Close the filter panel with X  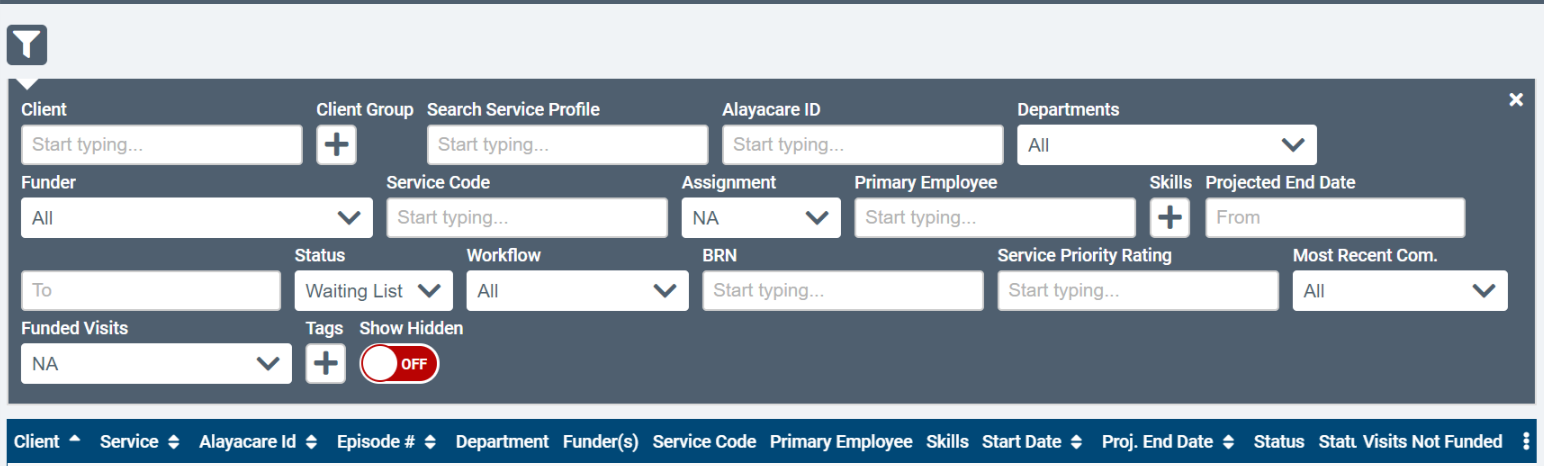click(1516, 100)
